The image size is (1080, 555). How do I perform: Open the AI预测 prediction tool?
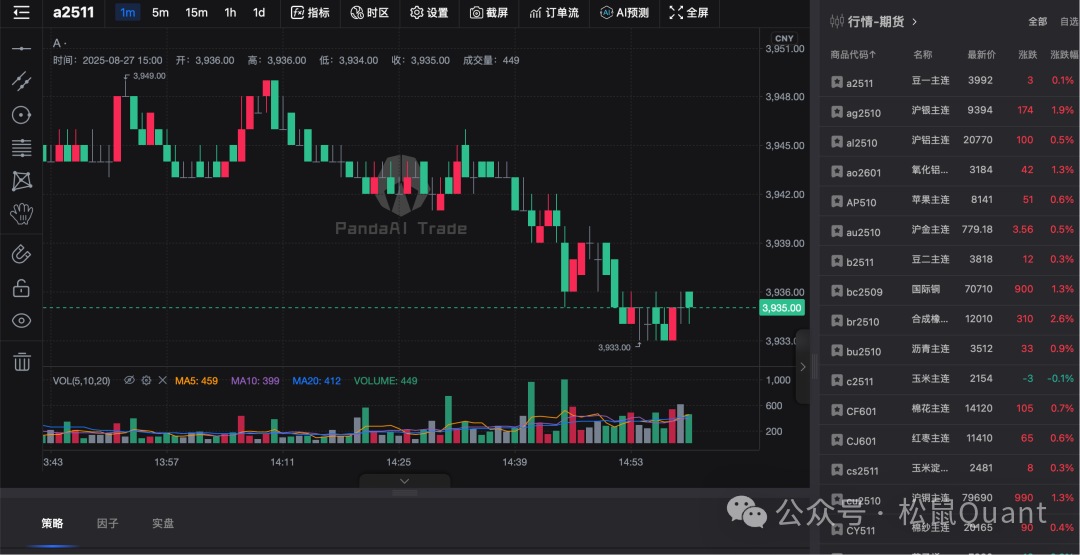click(x=624, y=12)
